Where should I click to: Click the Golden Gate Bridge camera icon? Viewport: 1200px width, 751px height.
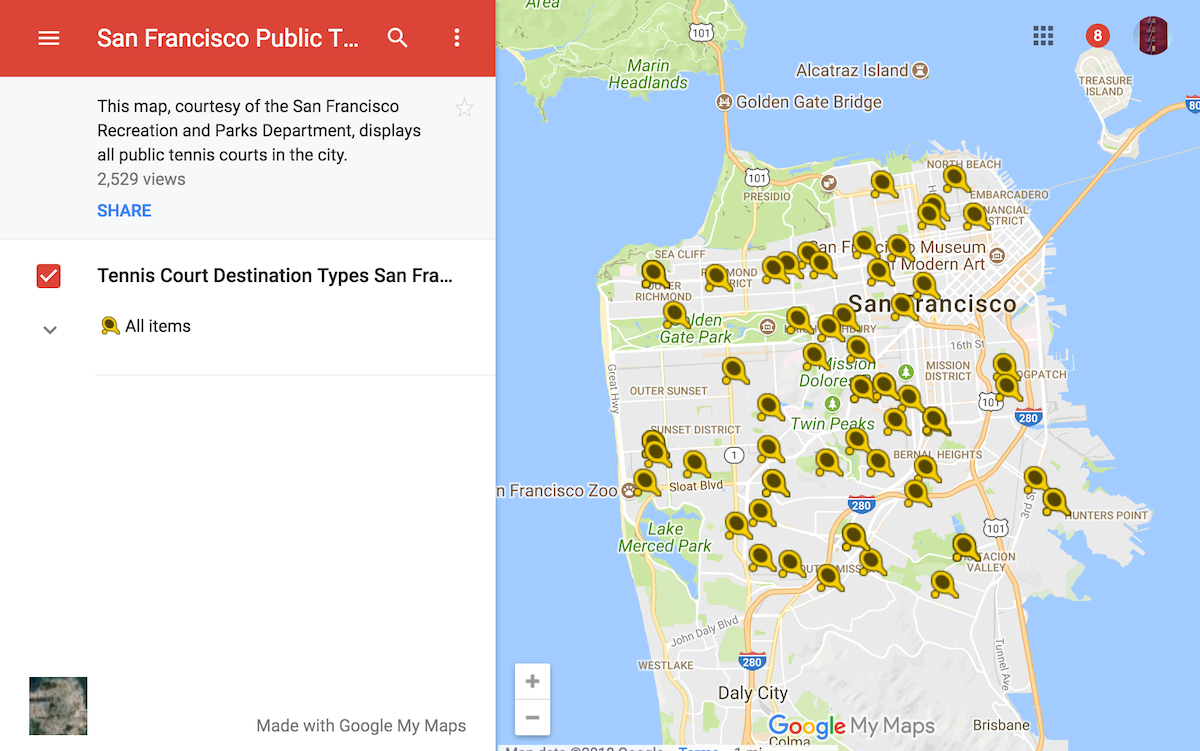(725, 102)
